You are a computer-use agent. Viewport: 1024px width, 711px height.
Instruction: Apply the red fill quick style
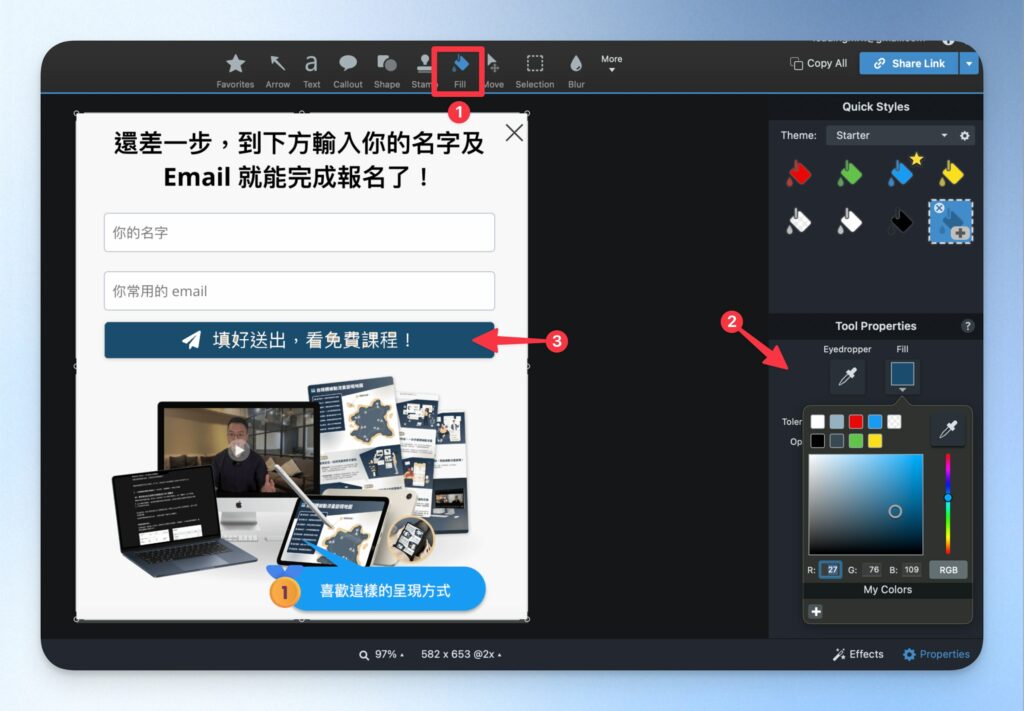click(798, 174)
